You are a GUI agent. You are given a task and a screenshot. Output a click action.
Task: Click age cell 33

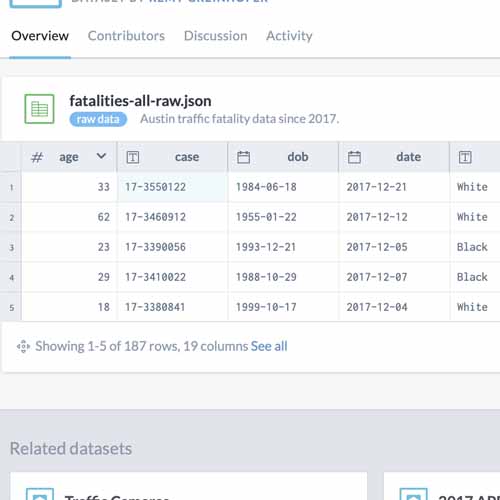click(x=69, y=187)
